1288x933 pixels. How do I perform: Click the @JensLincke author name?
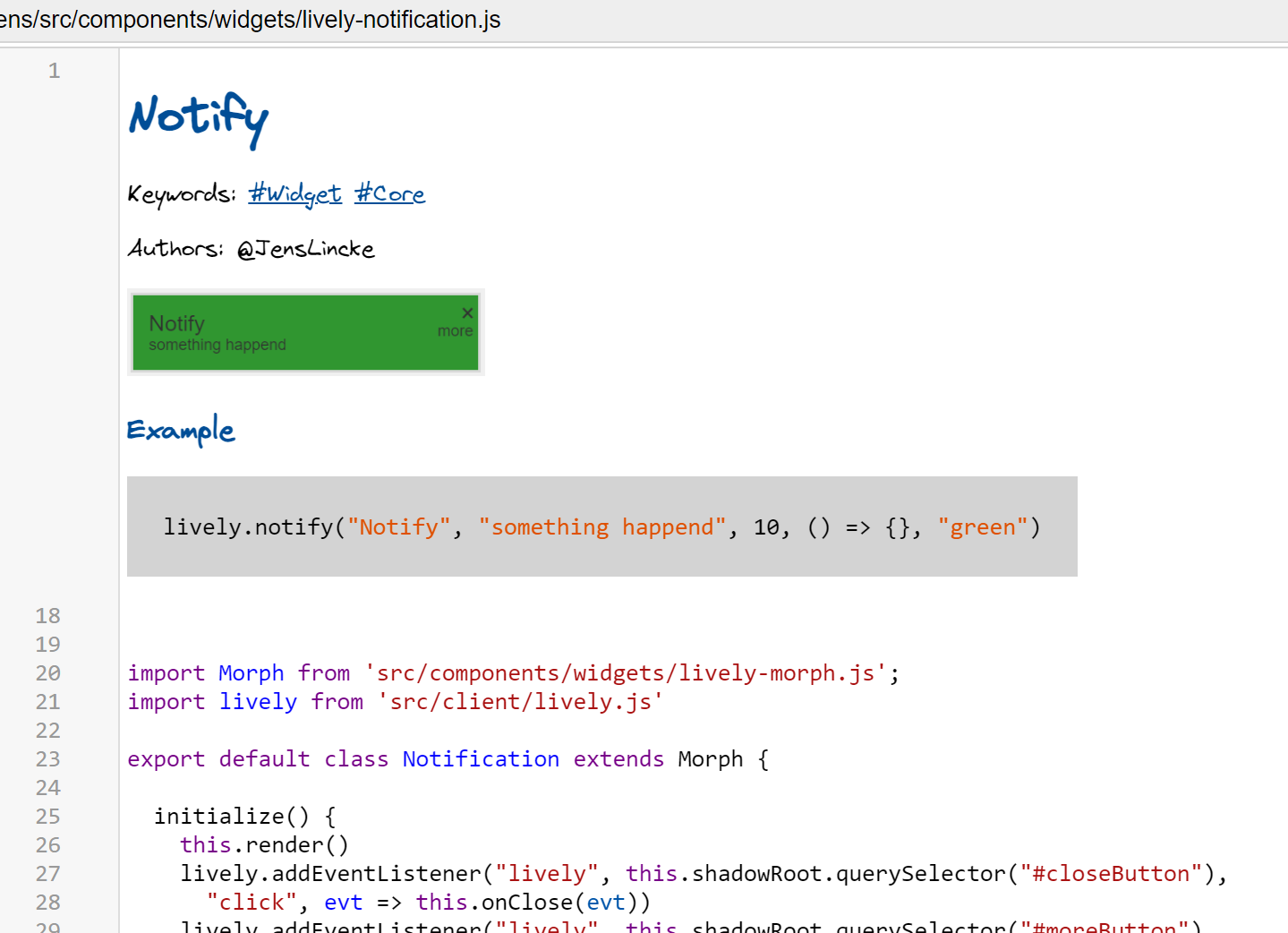click(305, 249)
